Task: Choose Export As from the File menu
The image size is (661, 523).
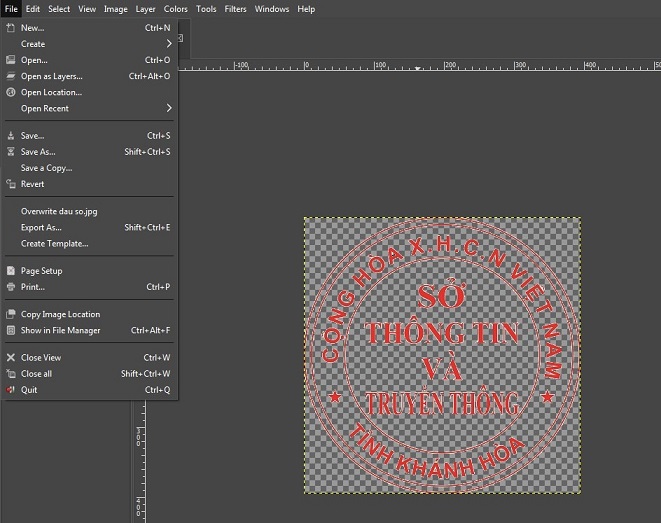Action: tap(41, 227)
